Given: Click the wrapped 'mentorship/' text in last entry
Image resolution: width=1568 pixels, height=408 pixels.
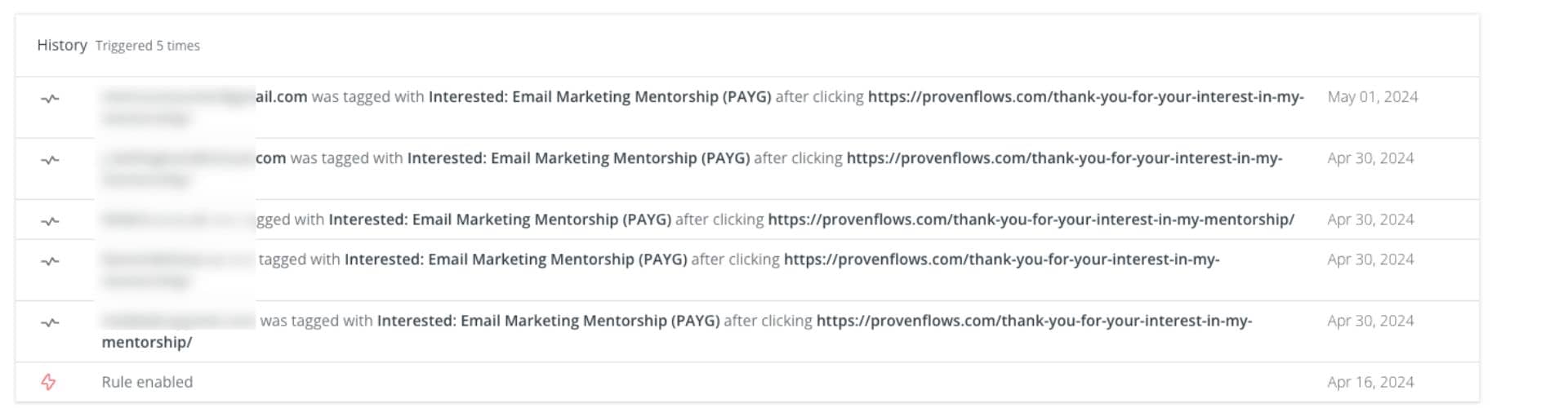Looking at the screenshot, I should click(147, 343).
